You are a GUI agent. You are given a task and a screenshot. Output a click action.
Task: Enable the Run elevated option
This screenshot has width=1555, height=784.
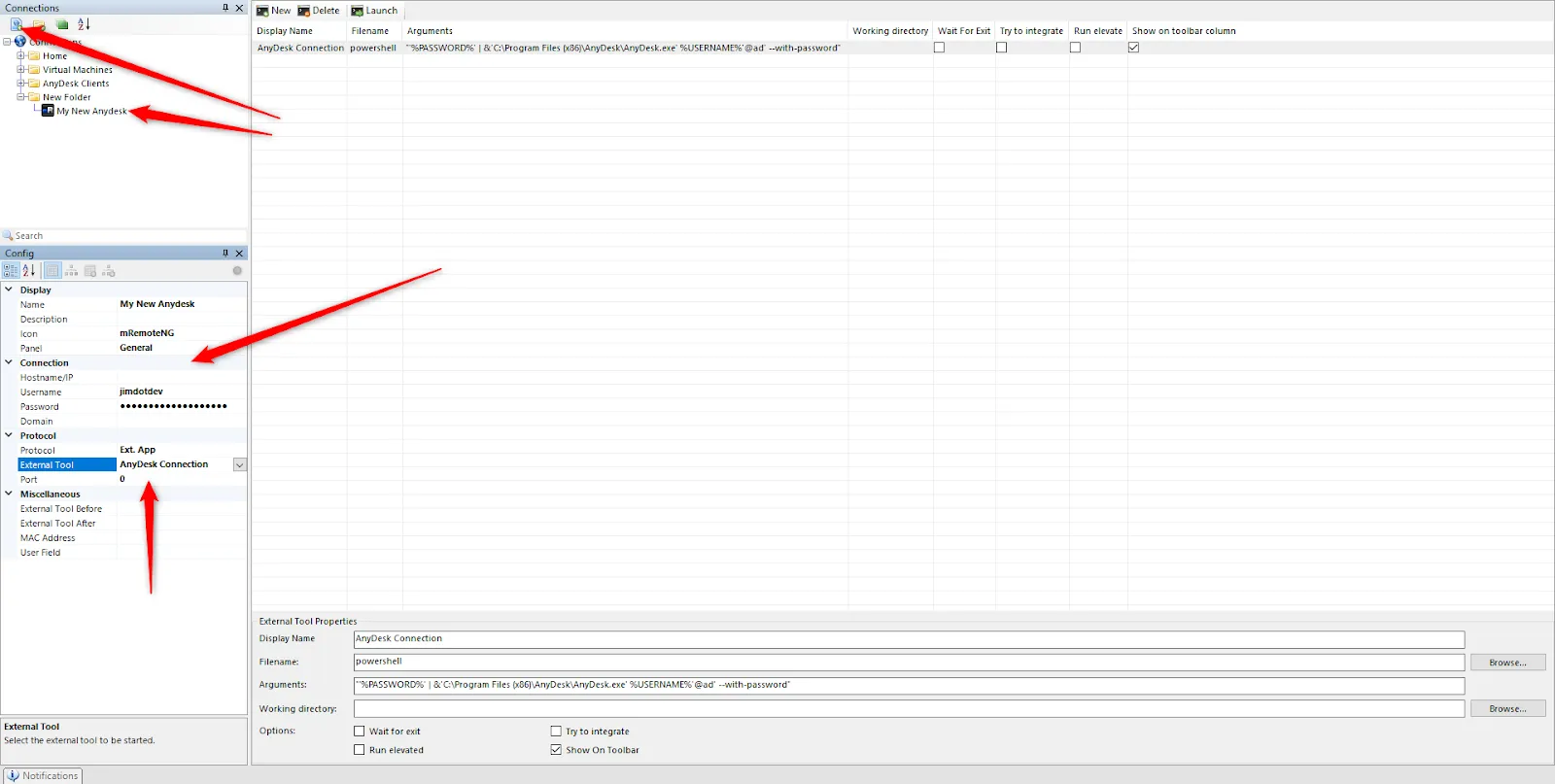(360, 750)
